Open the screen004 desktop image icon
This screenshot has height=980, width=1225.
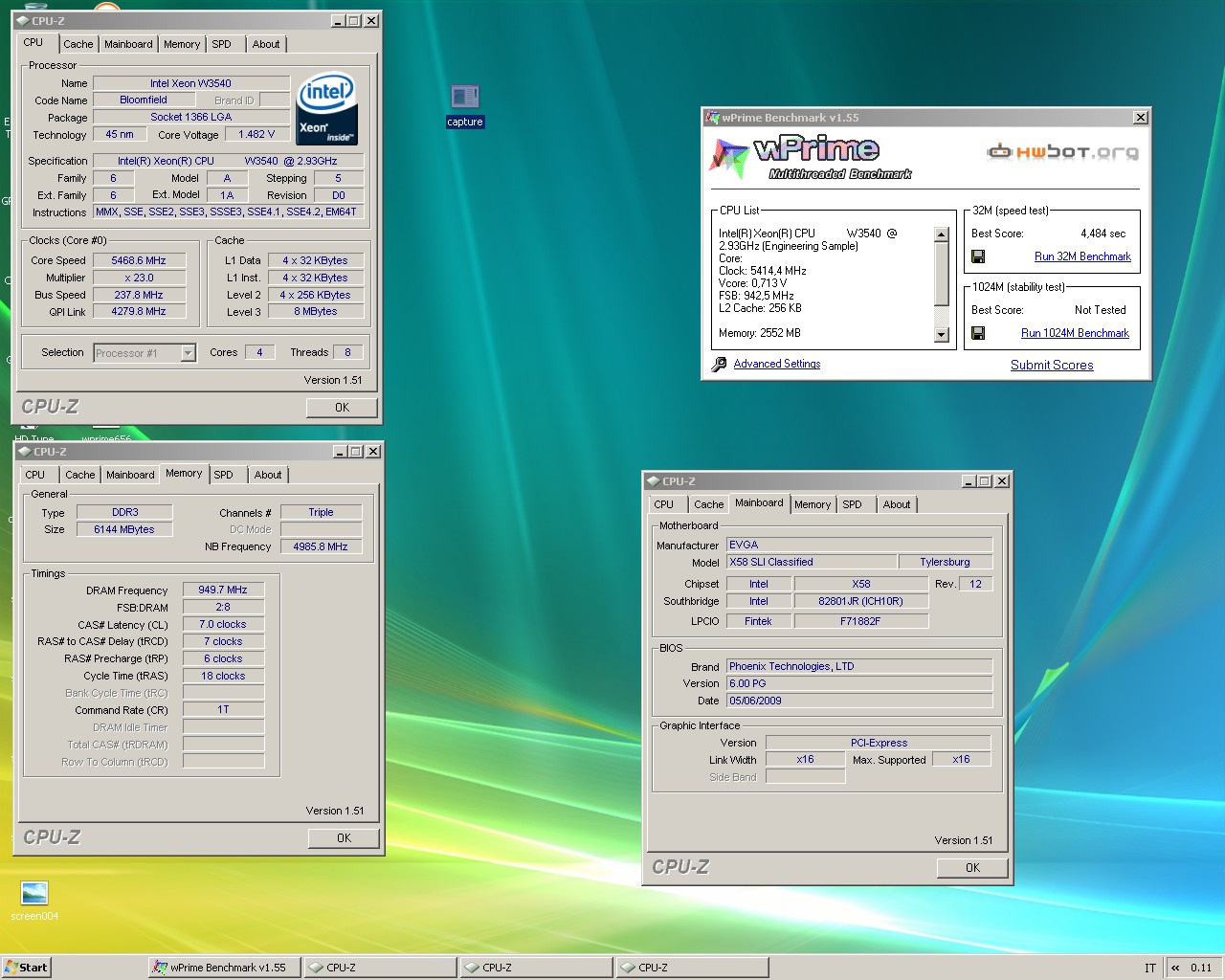click(34, 900)
